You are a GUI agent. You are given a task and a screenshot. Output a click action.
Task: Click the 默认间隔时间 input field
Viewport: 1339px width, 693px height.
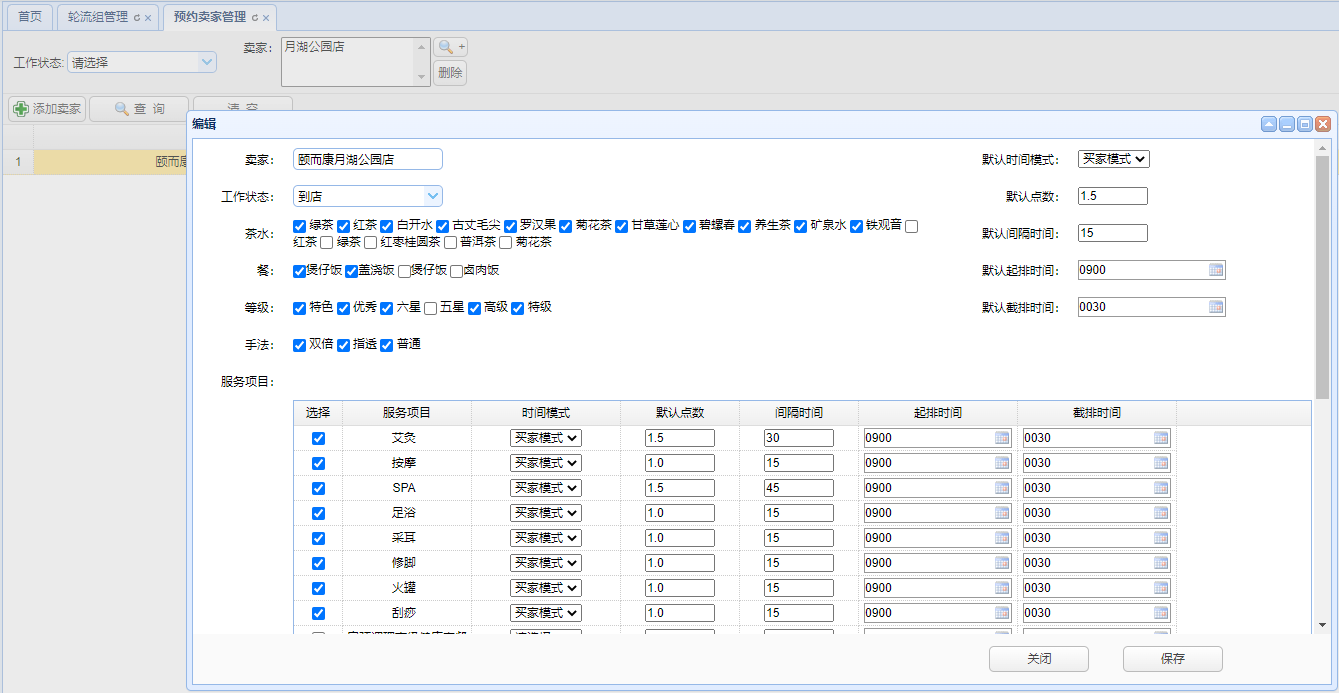pyautogui.click(x=1113, y=233)
